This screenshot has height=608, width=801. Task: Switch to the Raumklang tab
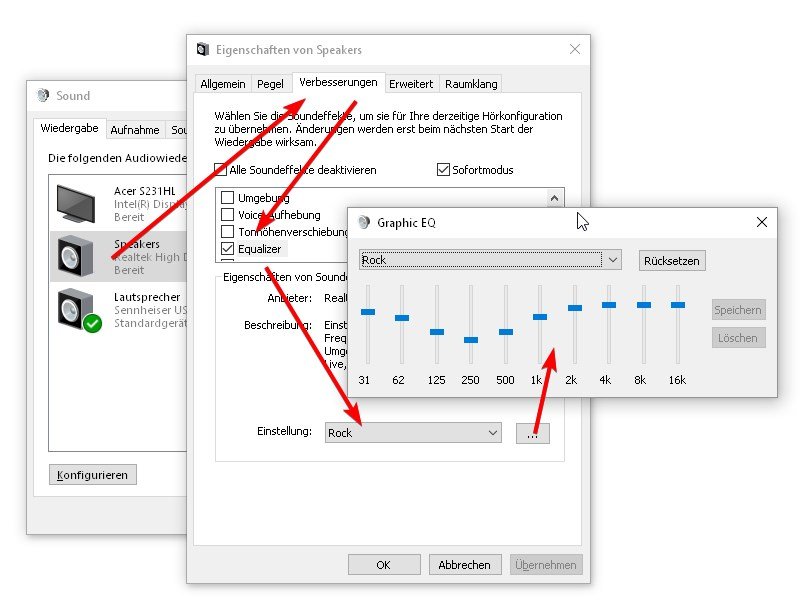471,83
